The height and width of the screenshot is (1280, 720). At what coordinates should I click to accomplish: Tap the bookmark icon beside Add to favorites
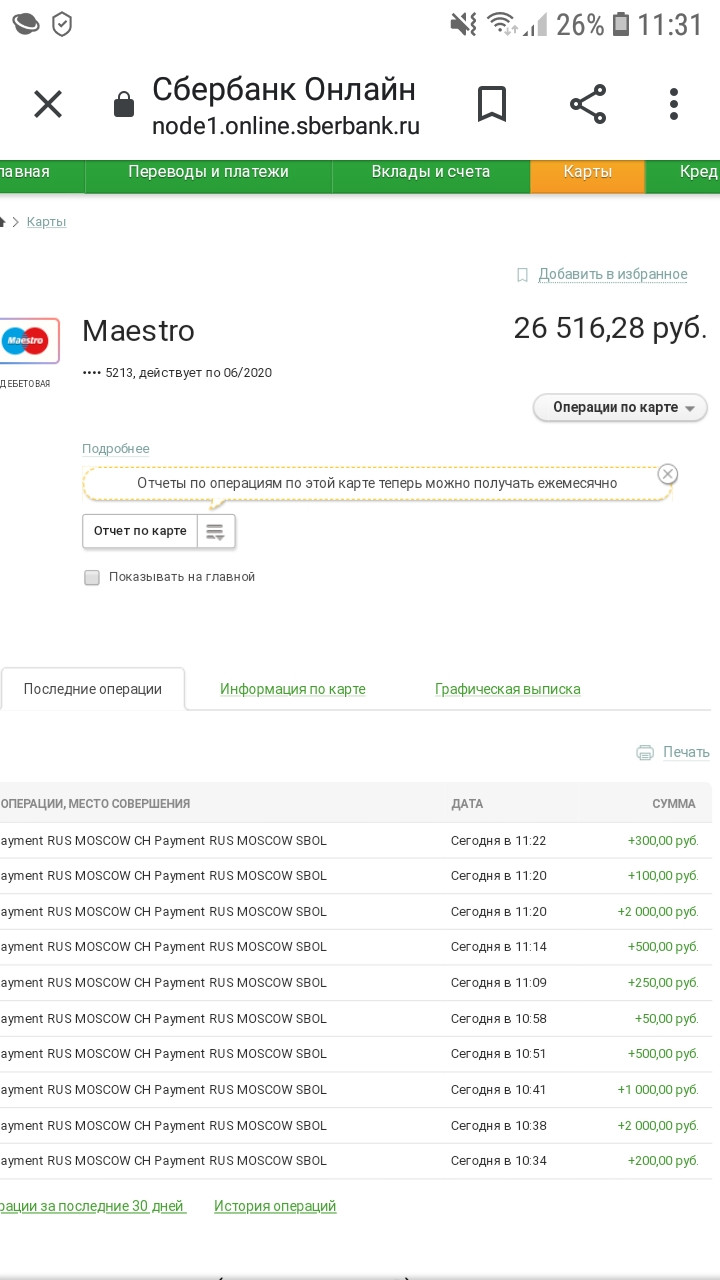(522, 274)
